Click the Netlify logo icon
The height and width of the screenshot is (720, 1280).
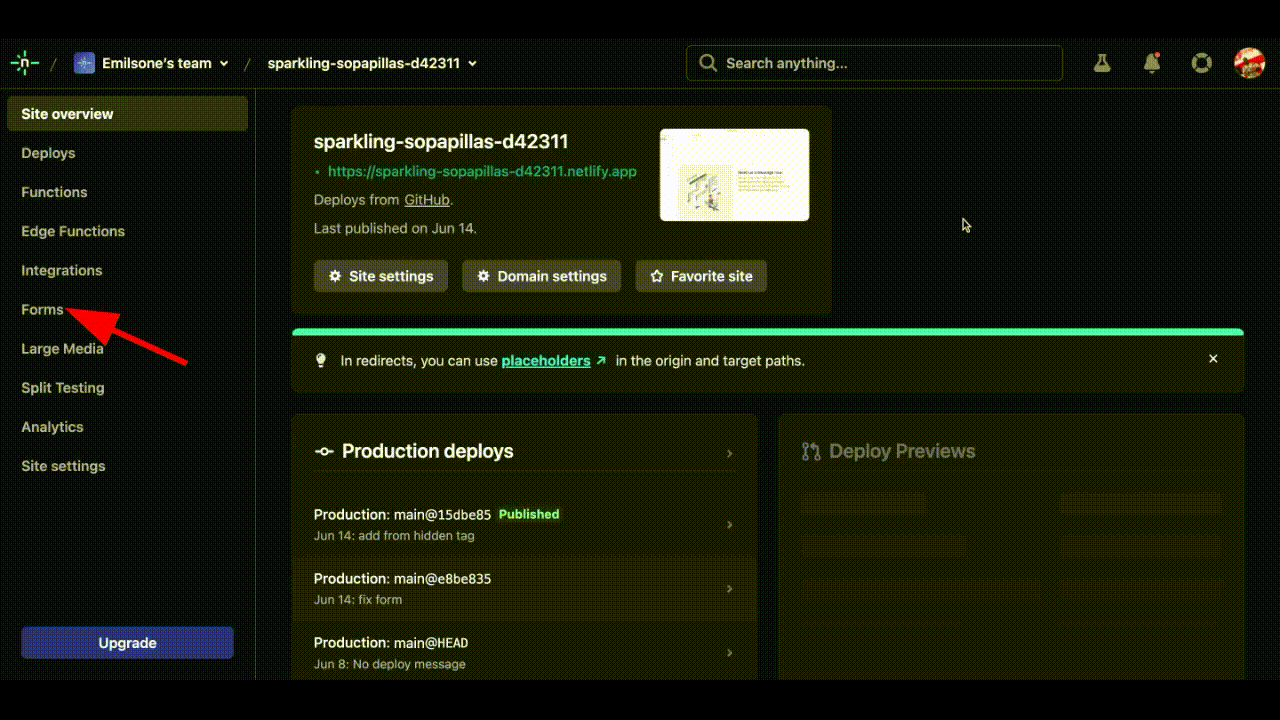(25, 63)
